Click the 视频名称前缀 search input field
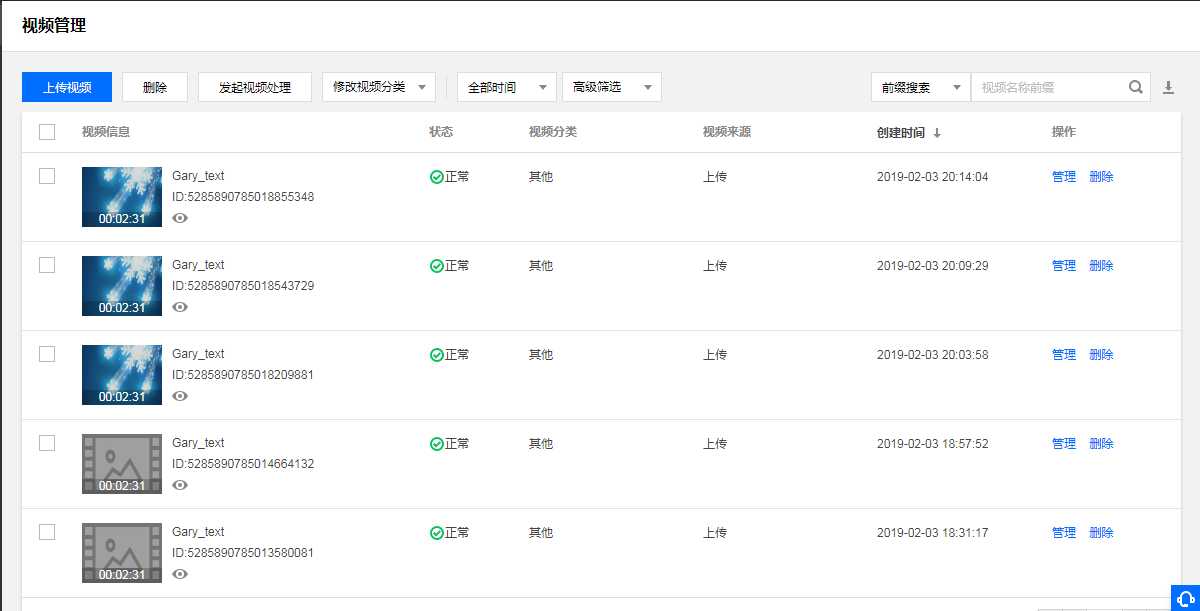Screen dimensions: 1200x611 pyautogui.click(x=1047, y=87)
